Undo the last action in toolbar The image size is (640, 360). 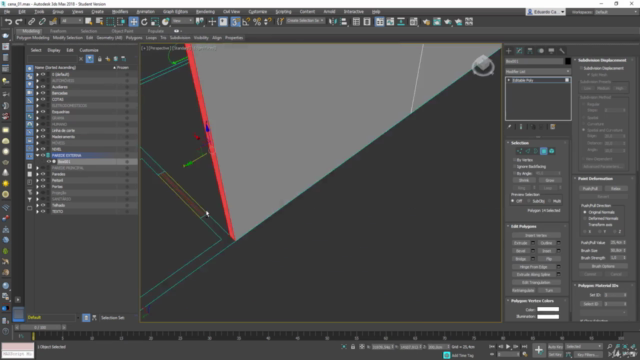[8, 22]
